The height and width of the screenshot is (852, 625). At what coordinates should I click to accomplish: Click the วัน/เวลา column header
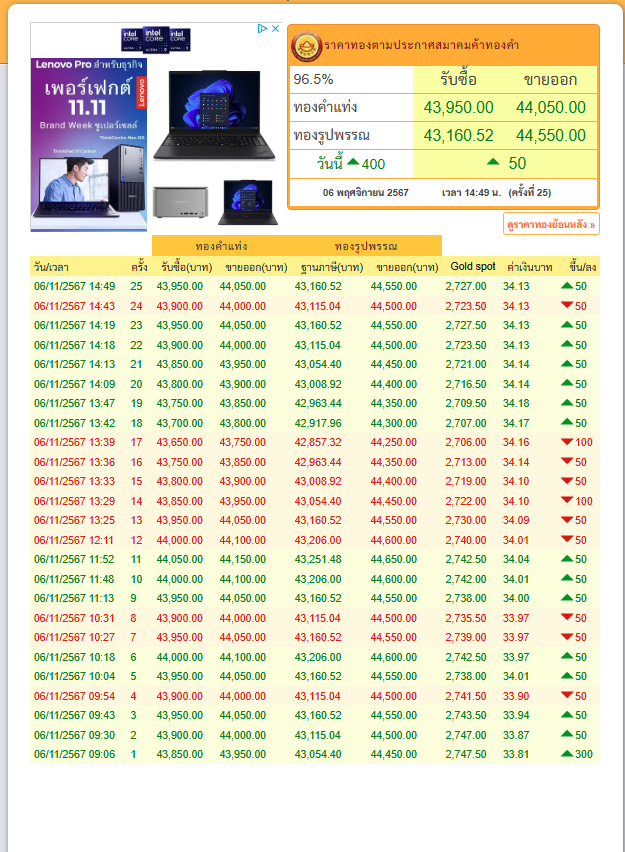pos(51,268)
